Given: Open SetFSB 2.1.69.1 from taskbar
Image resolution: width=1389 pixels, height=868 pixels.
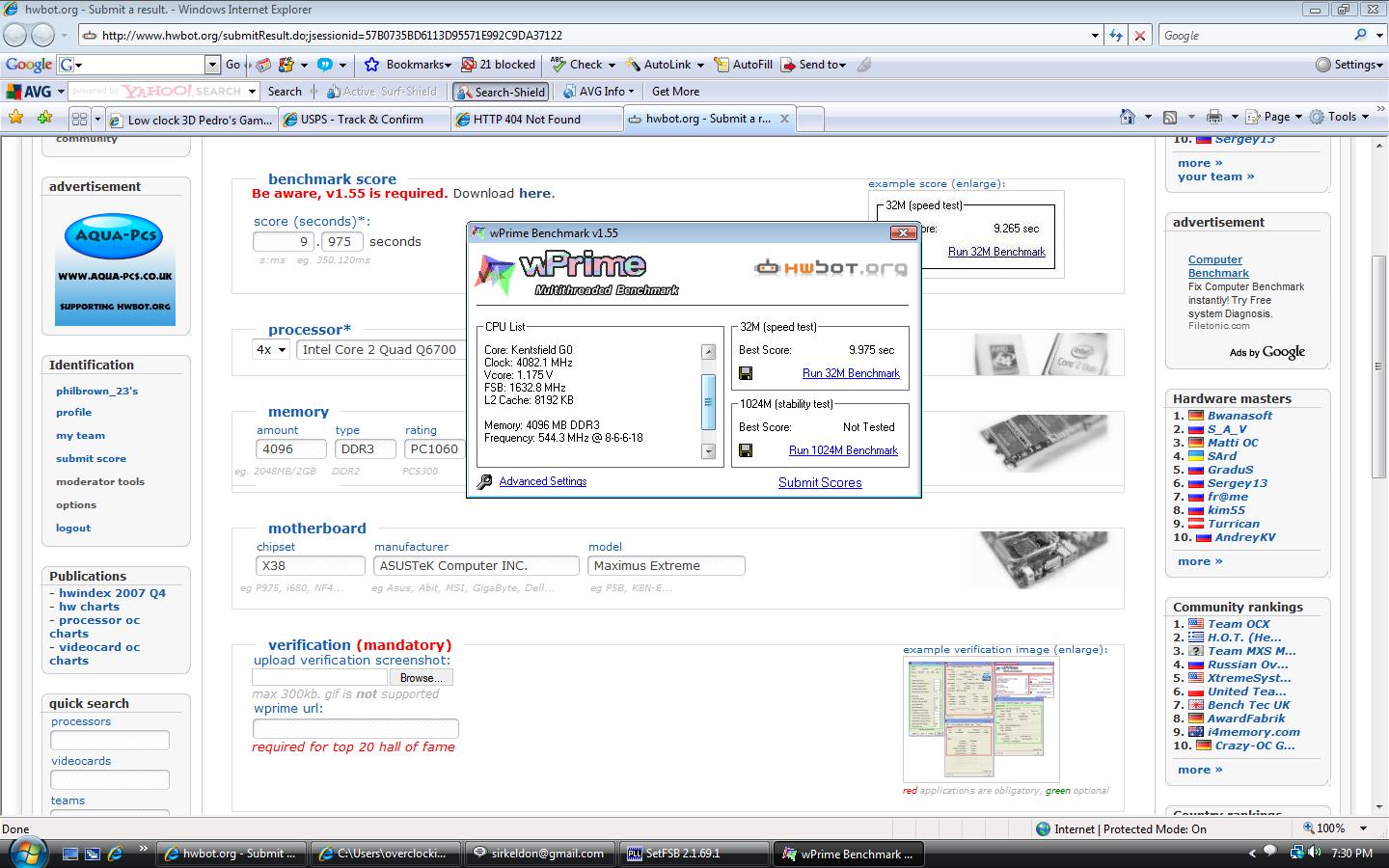Looking at the screenshot, I should coord(694,854).
